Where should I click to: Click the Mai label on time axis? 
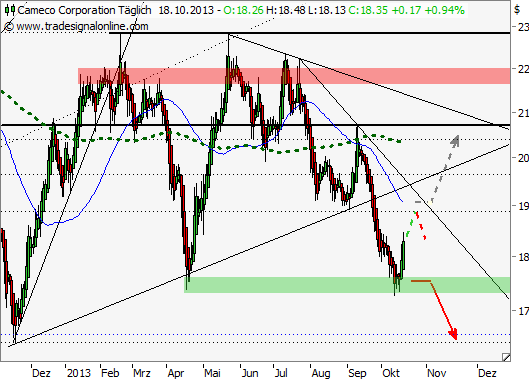point(212,373)
